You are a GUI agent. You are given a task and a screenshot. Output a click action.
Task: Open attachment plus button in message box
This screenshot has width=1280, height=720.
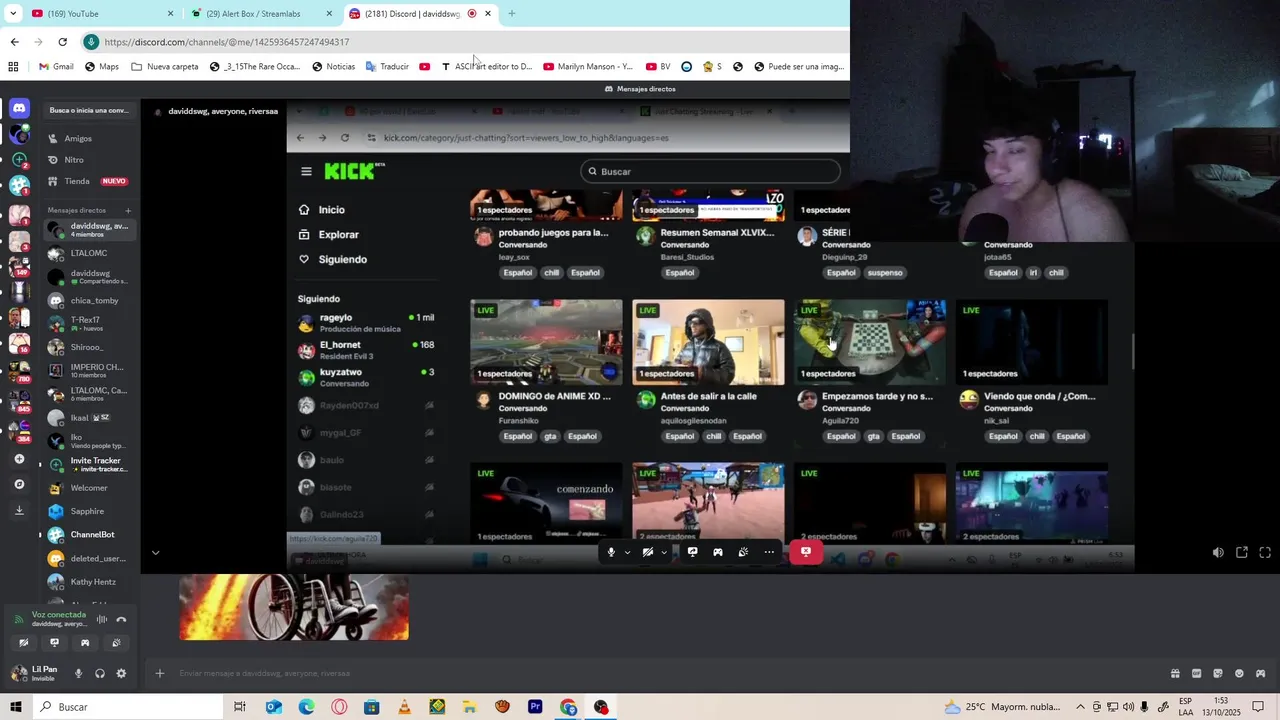(x=159, y=673)
